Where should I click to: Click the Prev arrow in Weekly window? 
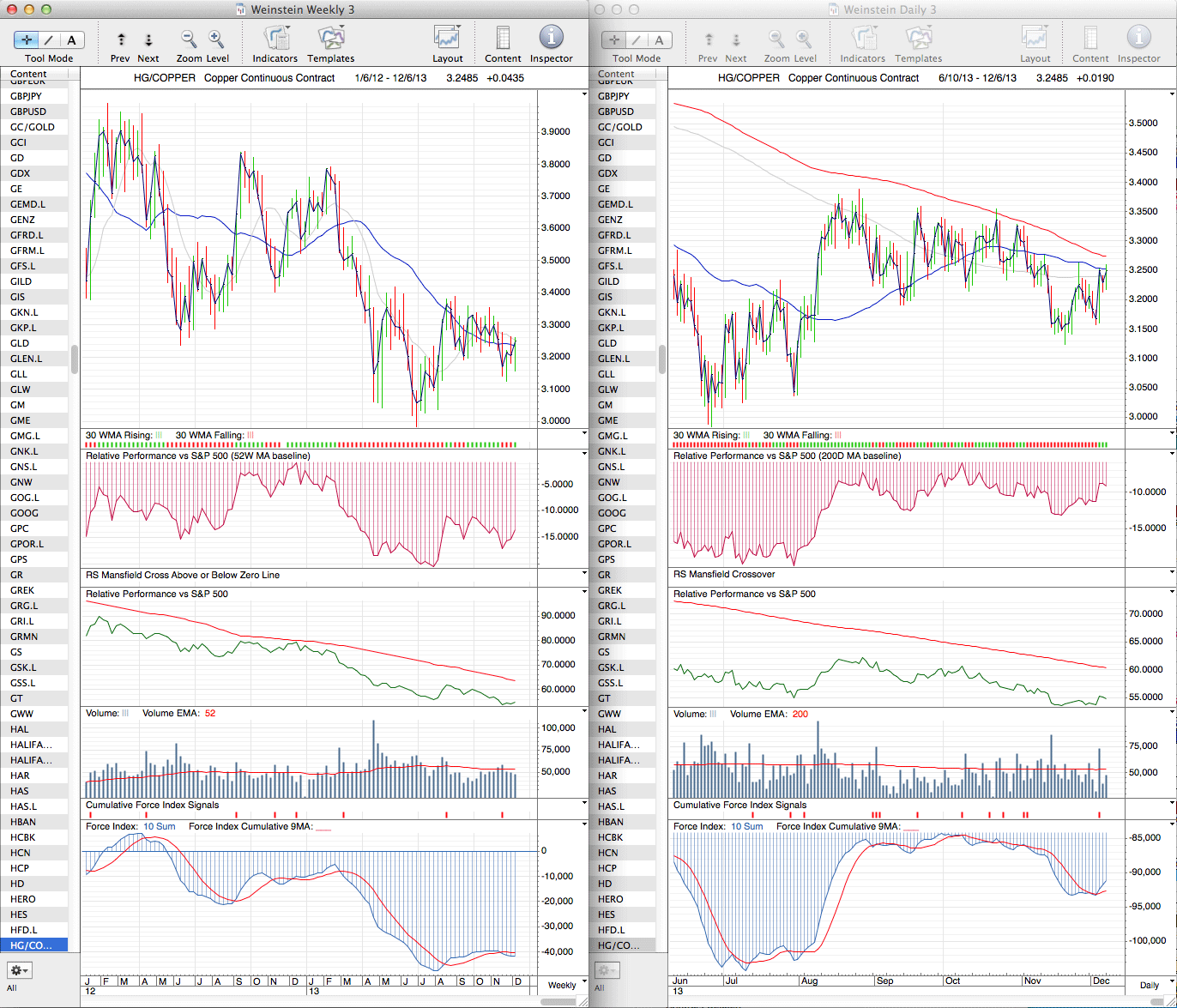point(121,39)
